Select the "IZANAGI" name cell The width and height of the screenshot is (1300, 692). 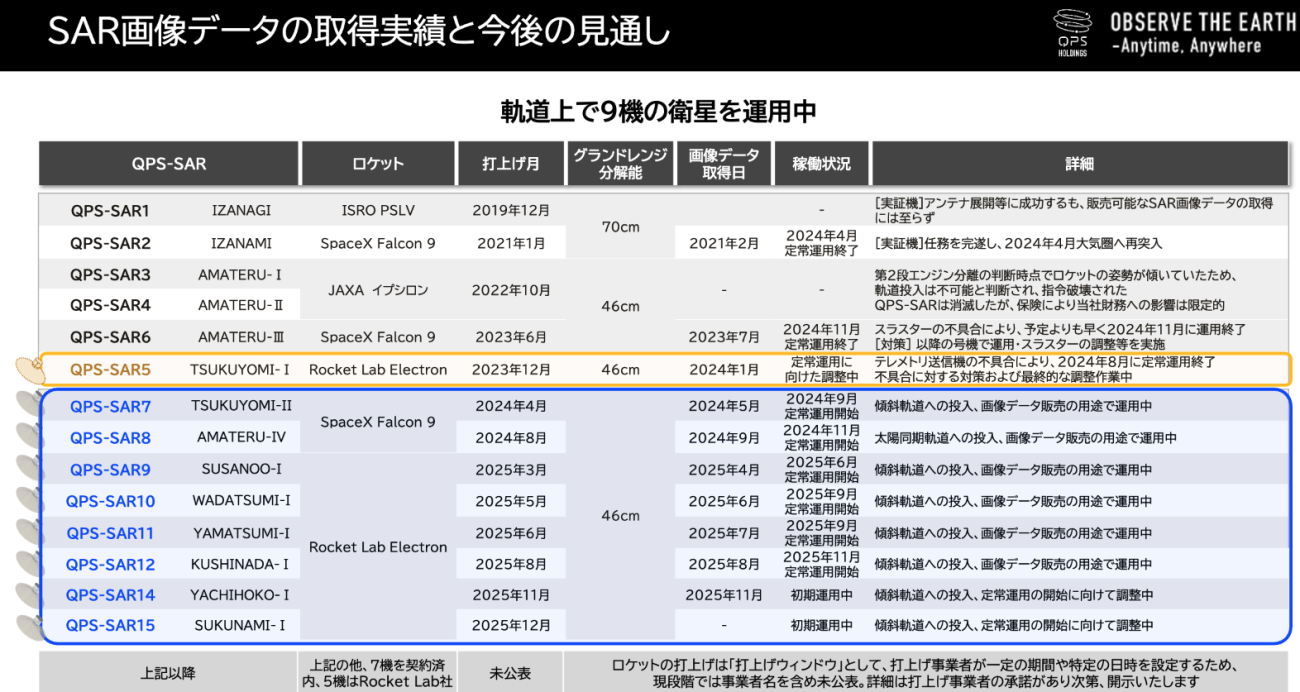tap(241, 211)
